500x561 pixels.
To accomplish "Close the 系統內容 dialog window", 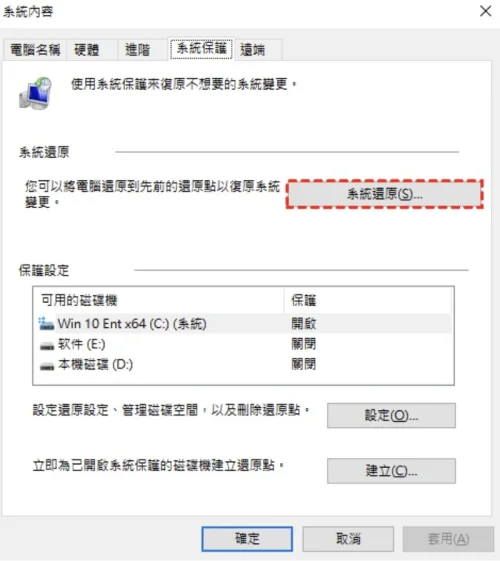I will [485, 11].
